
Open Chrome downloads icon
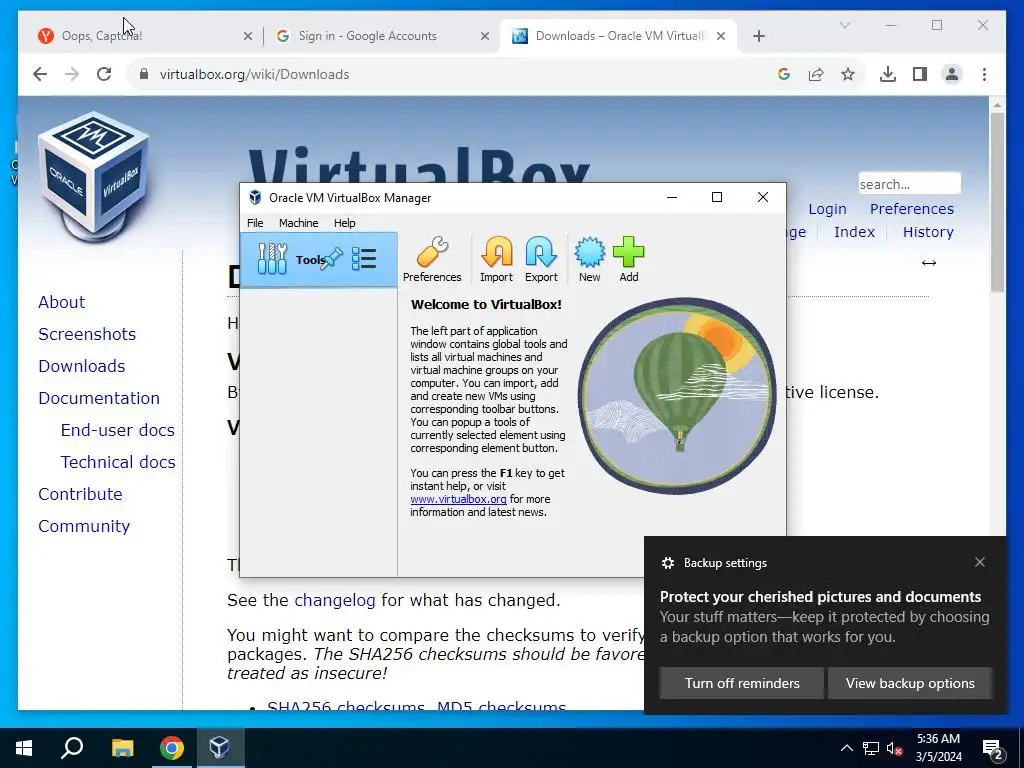[x=888, y=74]
